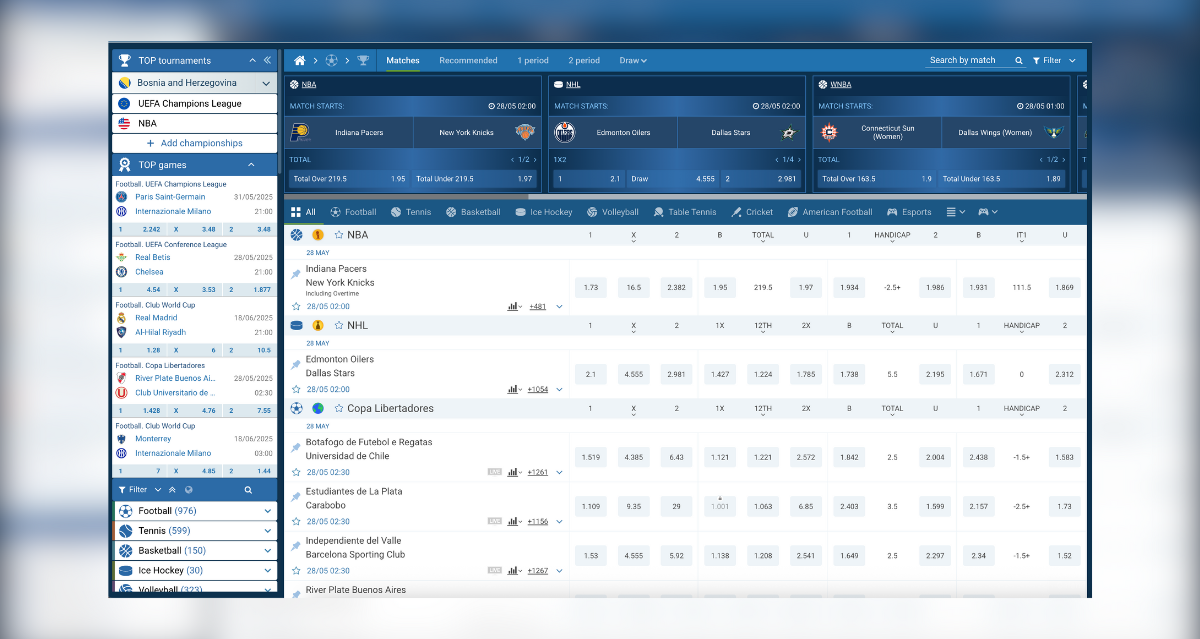
Task: Select the Football sport tab
Action: click(x=353, y=212)
